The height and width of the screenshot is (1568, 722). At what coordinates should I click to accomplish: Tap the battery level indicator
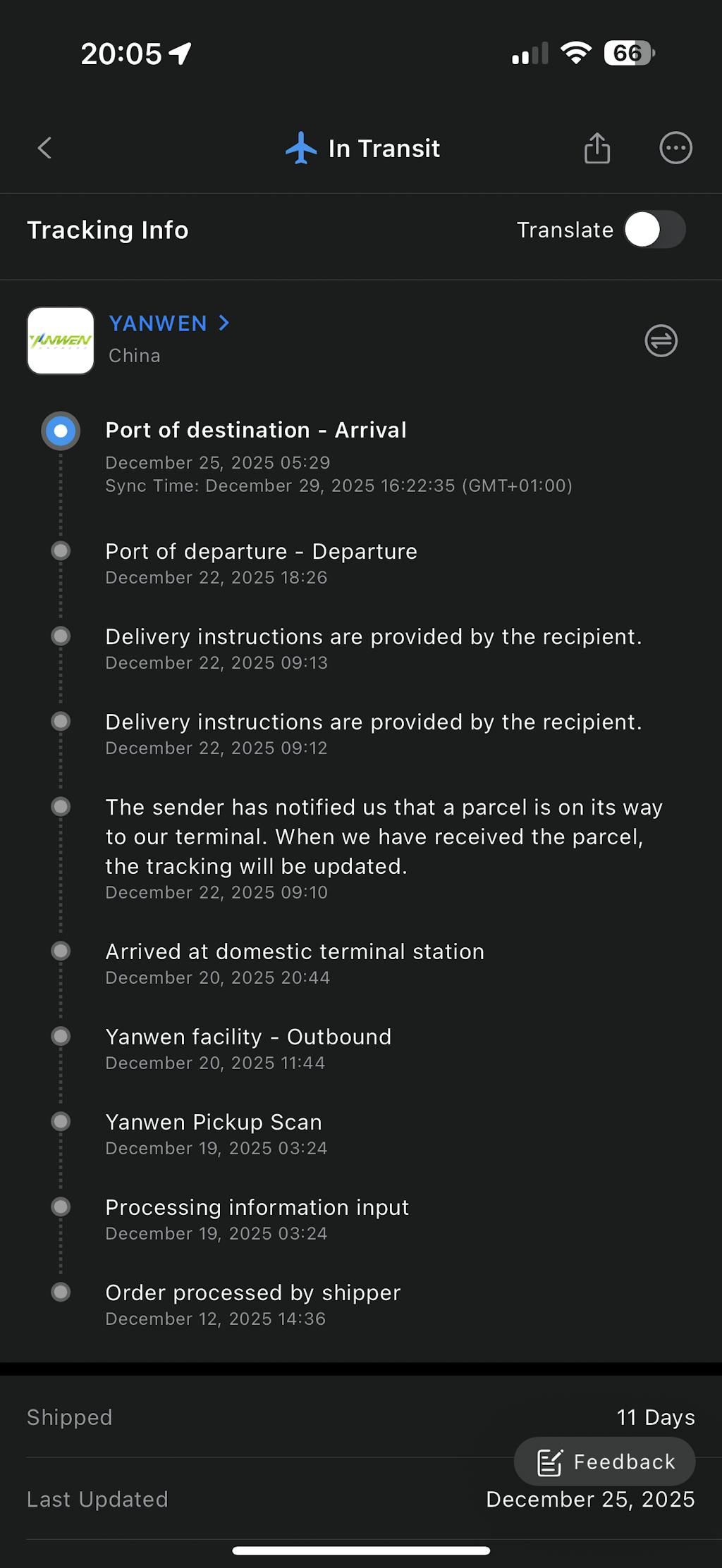pos(629,53)
